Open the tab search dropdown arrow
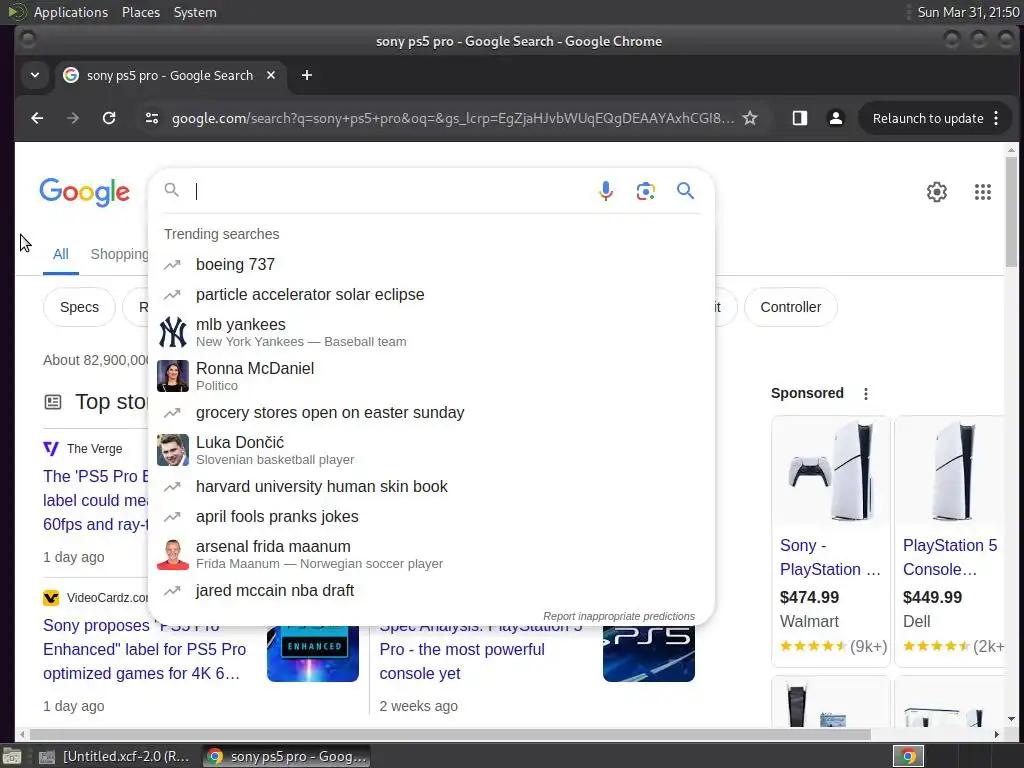Viewport: 1024px width, 768px height. (35, 75)
